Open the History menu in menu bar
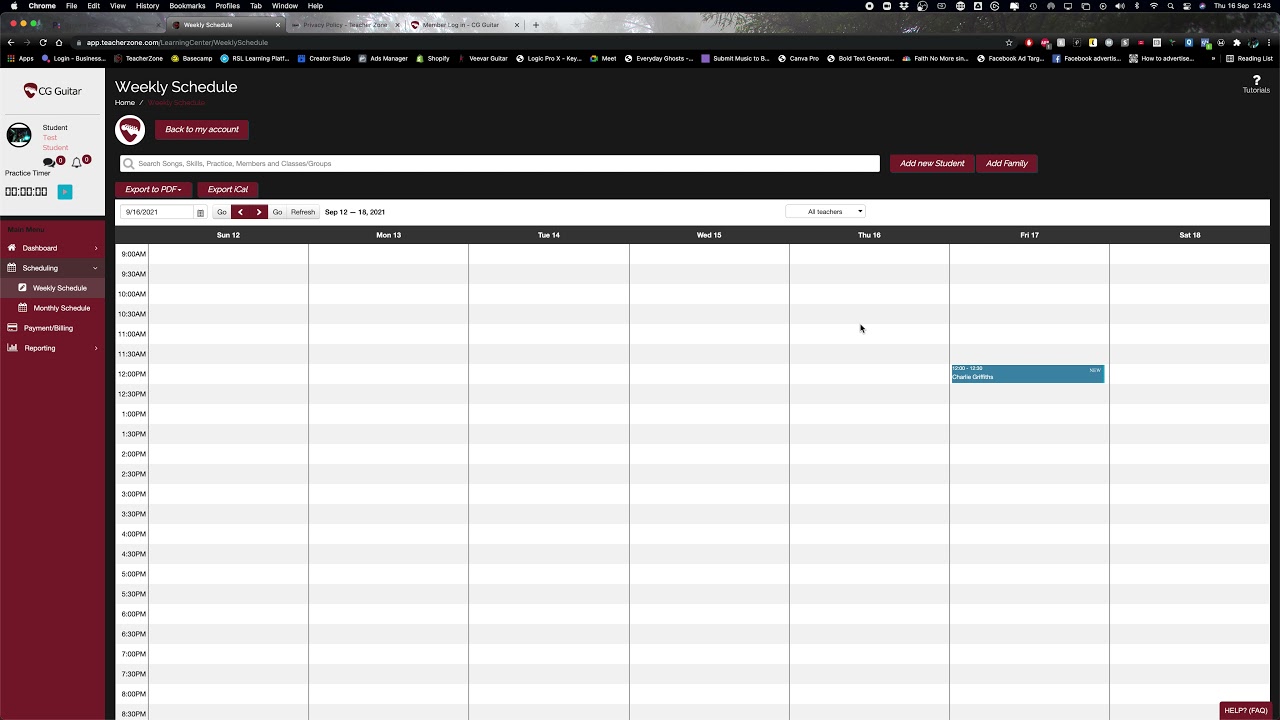The width and height of the screenshot is (1280, 720). (x=147, y=6)
